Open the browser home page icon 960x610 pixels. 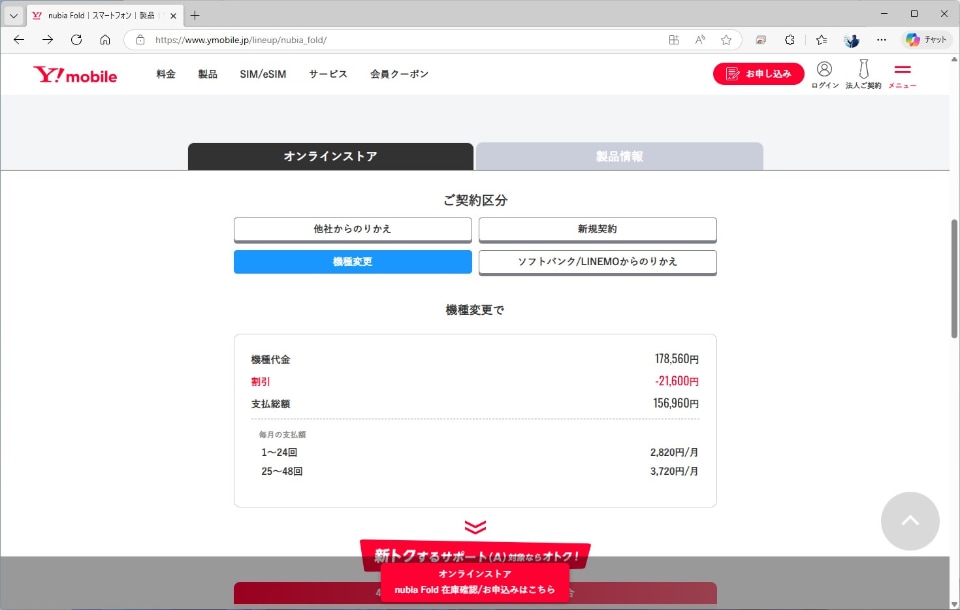click(x=105, y=40)
